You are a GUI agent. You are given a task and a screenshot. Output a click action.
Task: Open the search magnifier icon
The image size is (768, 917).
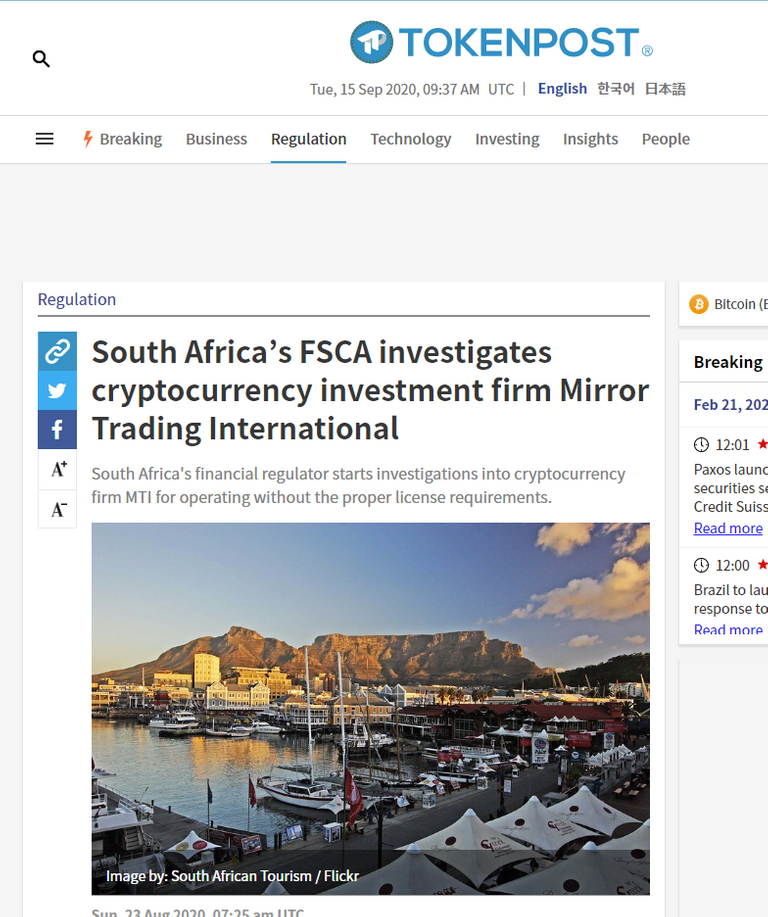point(41,58)
